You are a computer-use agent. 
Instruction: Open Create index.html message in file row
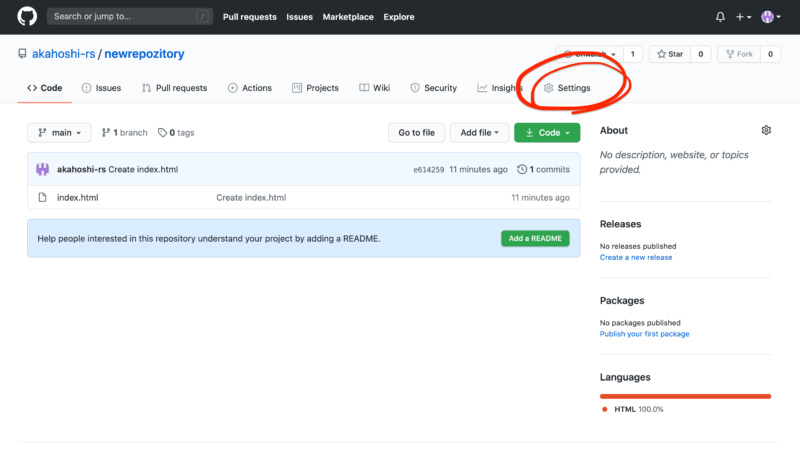click(x=251, y=198)
